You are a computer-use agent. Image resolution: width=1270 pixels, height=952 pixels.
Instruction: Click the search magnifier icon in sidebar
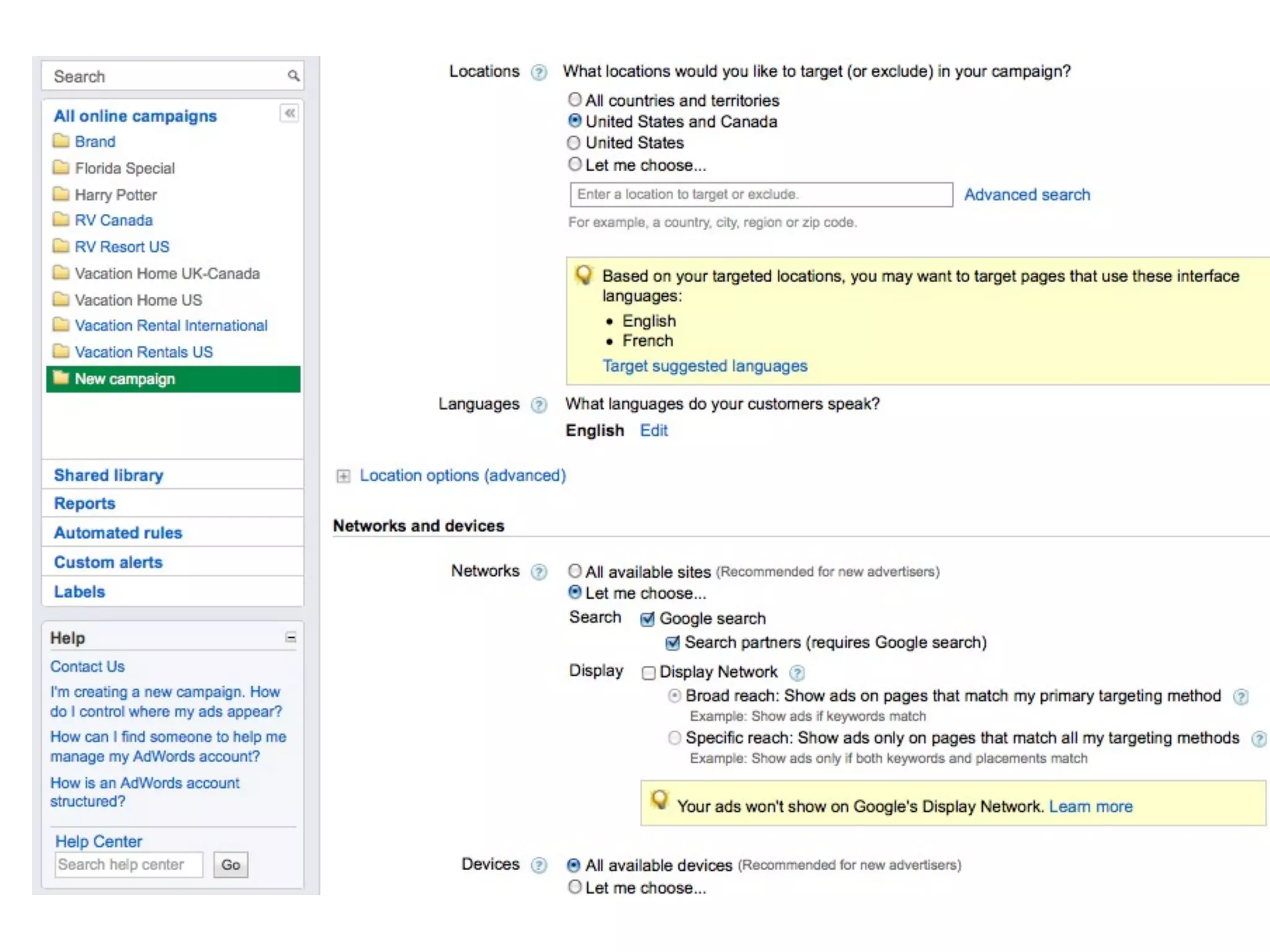(x=293, y=76)
